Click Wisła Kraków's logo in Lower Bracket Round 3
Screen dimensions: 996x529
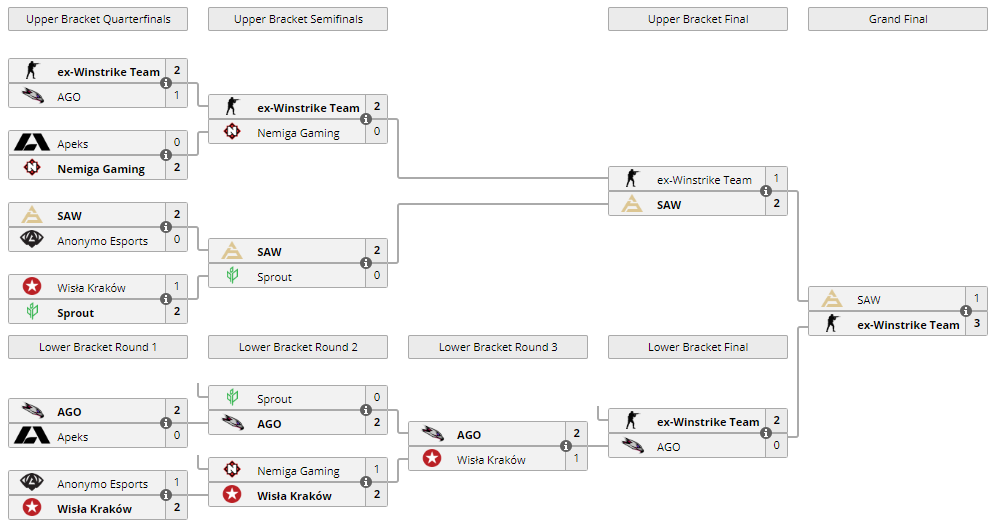[x=432, y=460]
